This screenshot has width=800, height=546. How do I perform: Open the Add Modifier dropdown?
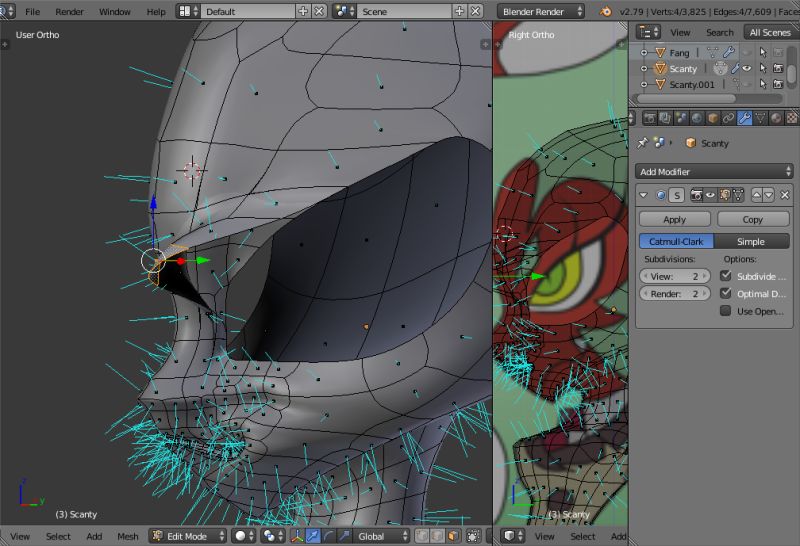(x=714, y=171)
